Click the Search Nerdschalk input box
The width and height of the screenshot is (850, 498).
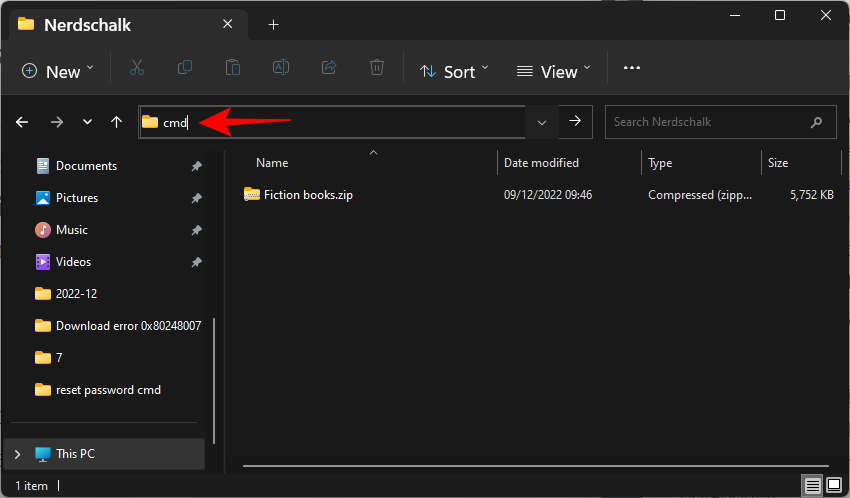click(x=710, y=122)
